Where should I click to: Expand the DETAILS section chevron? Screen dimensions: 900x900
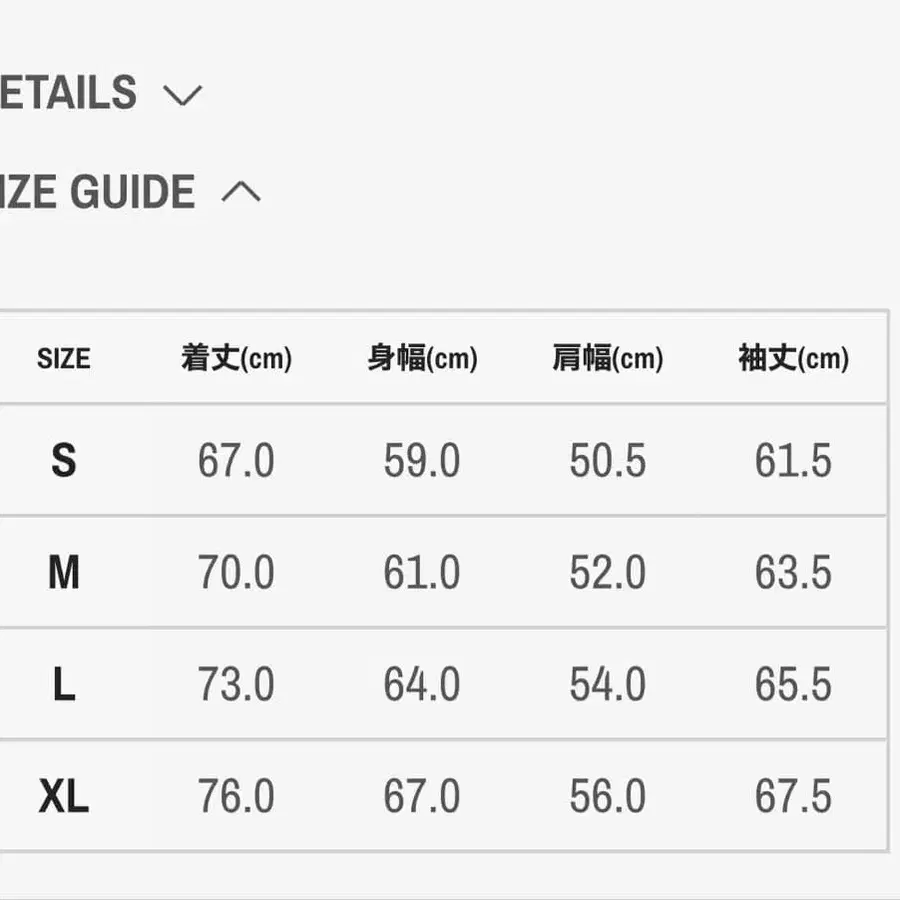tap(182, 95)
